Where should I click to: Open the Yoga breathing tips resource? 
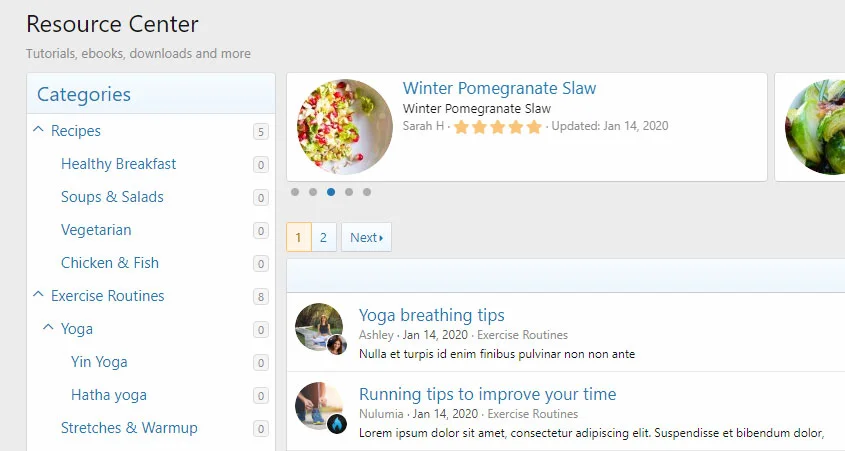(431, 316)
